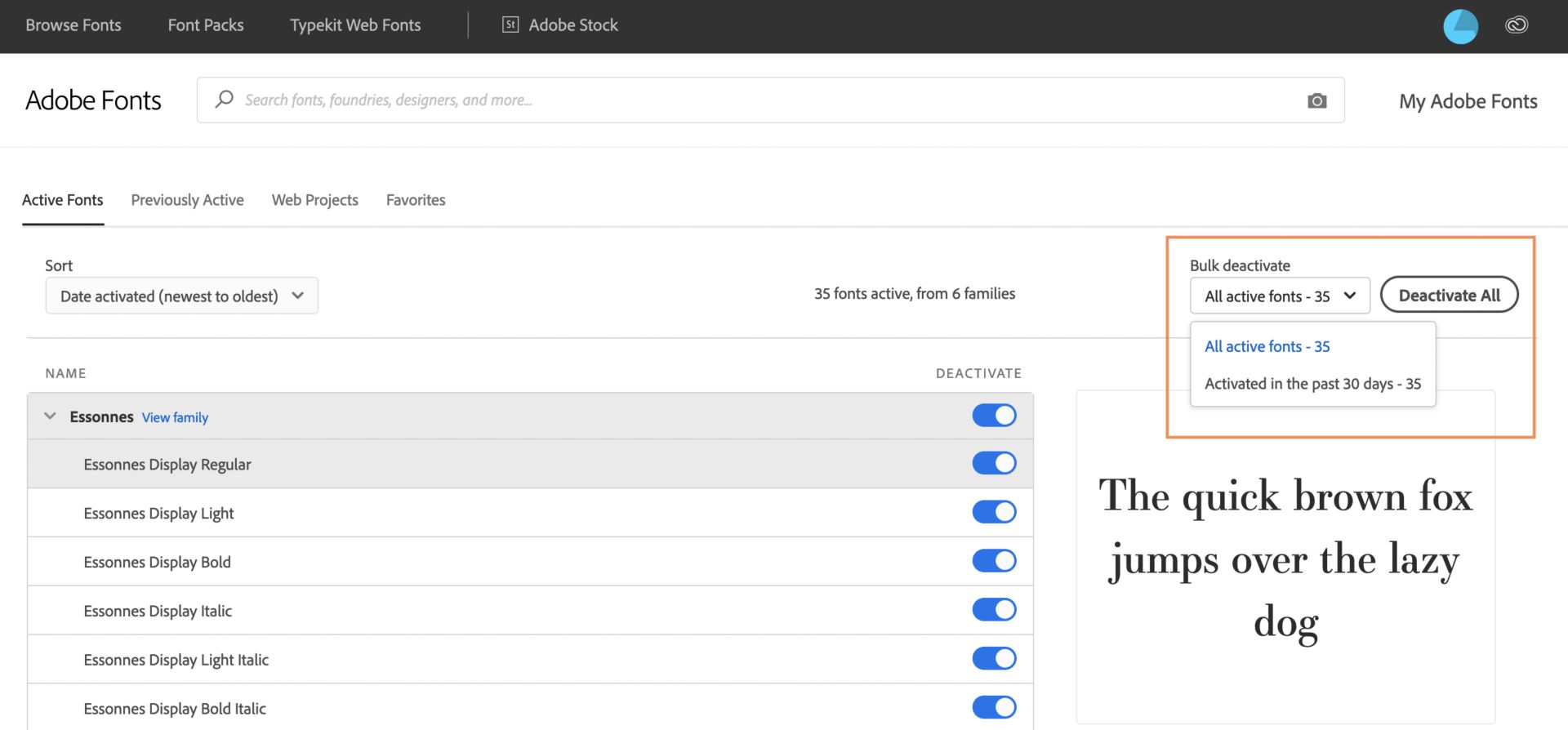Deactivate Essonnes Display Bold Italic toggle
The width and height of the screenshot is (1568, 730).
pyautogui.click(x=994, y=707)
